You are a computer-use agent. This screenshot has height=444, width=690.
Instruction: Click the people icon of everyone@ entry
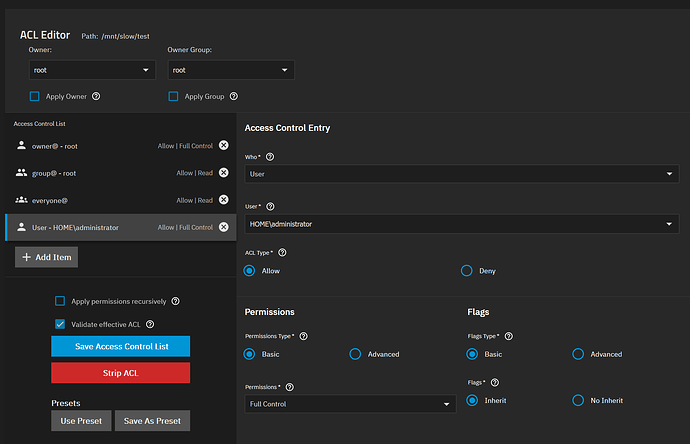point(21,200)
